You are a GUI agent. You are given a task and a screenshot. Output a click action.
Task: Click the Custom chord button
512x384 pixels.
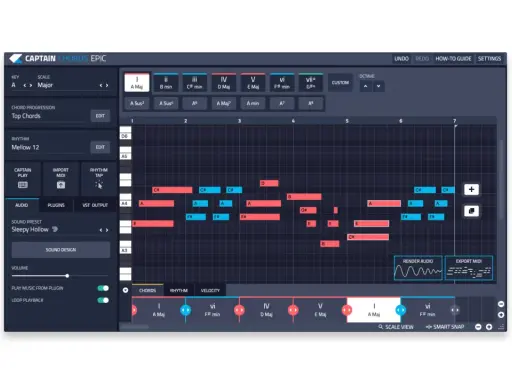[340, 83]
